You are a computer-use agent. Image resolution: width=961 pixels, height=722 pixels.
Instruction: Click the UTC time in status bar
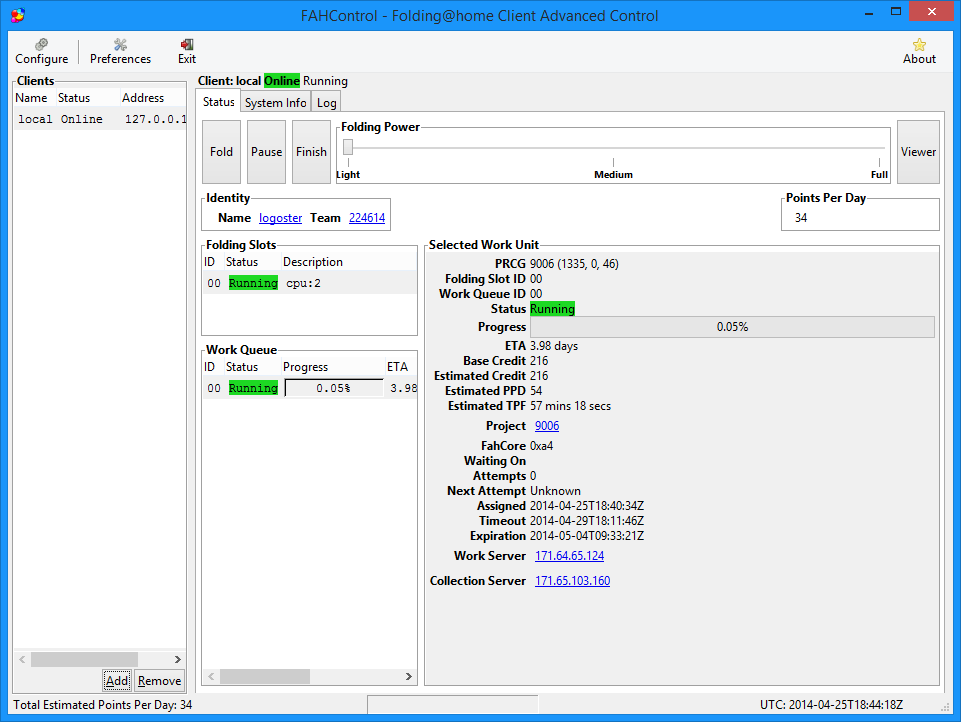(832, 705)
